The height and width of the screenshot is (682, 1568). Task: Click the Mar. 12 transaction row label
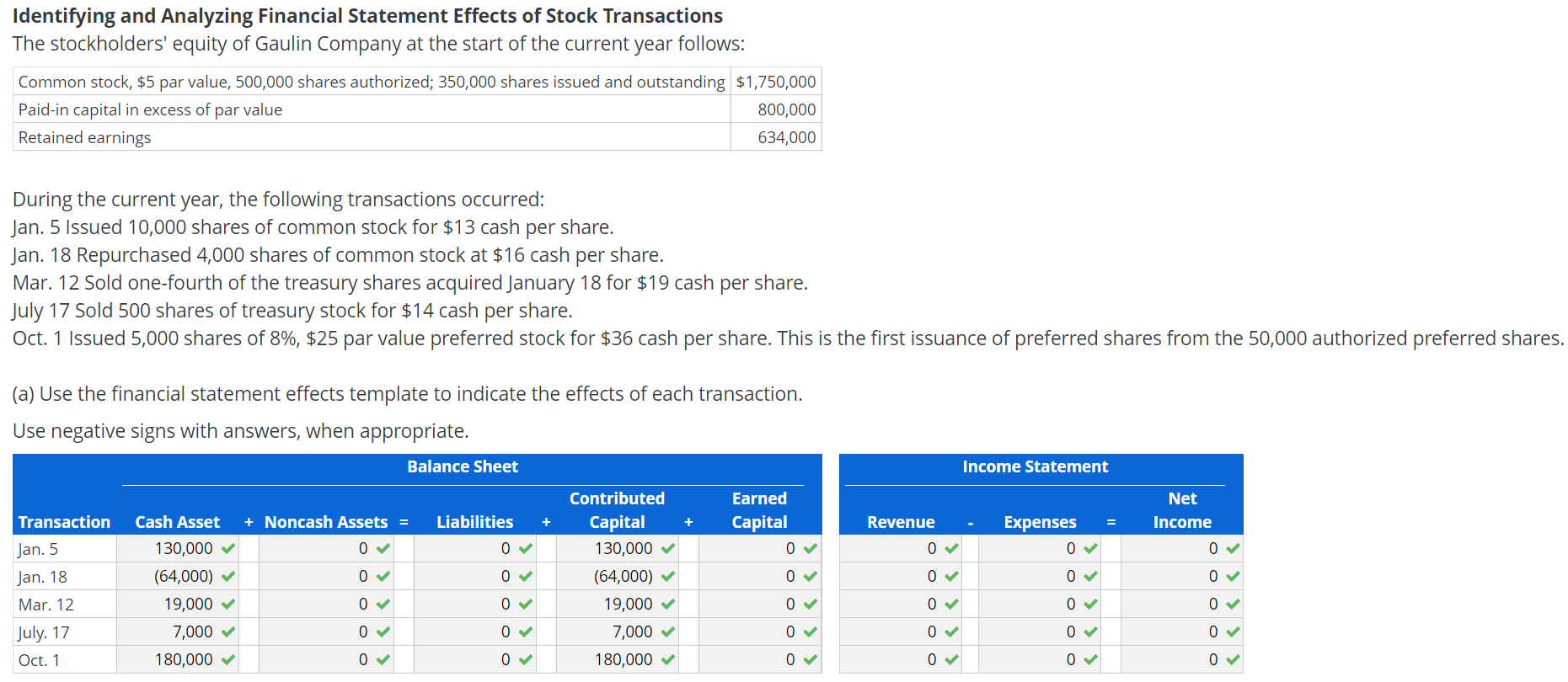click(45, 605)
